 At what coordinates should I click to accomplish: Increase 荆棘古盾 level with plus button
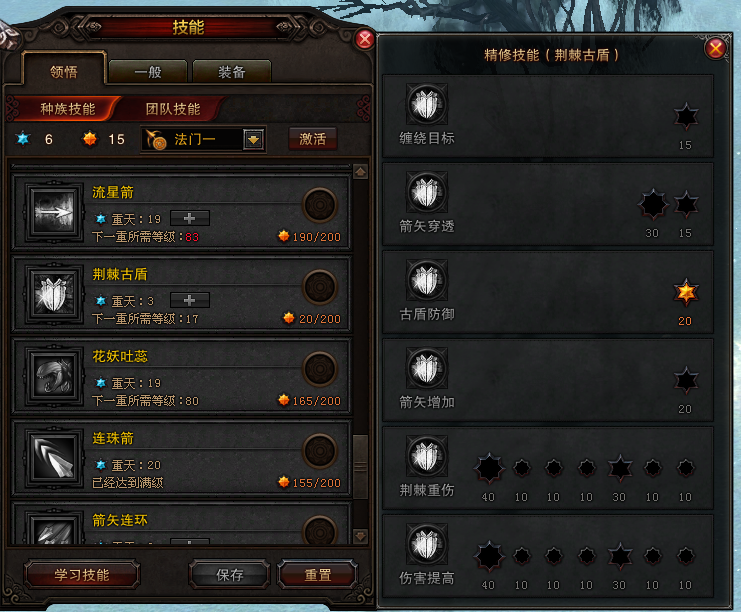(190, 300)
